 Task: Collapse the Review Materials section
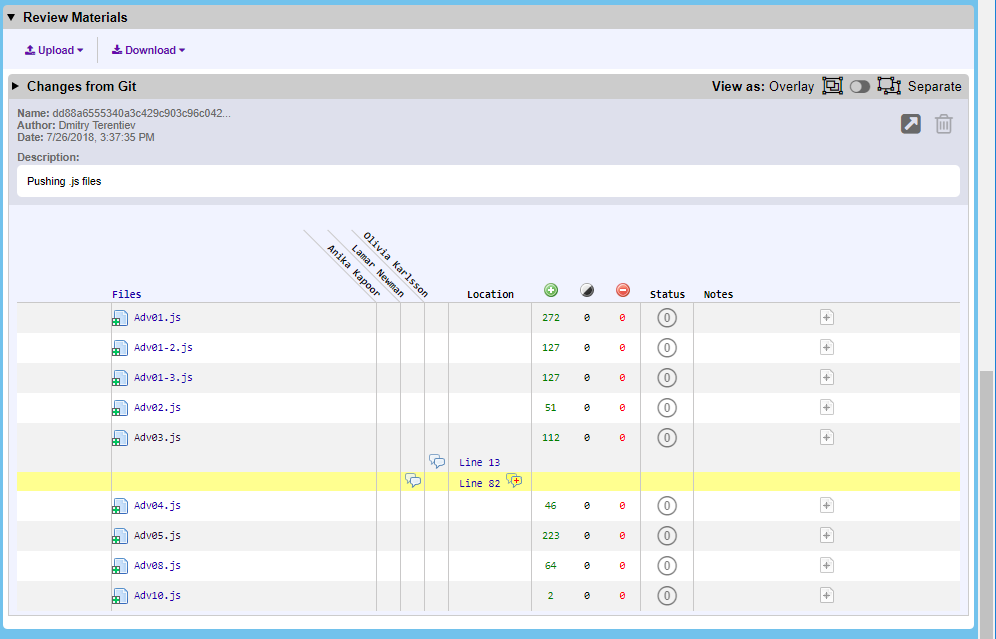[x=10, y=16]
